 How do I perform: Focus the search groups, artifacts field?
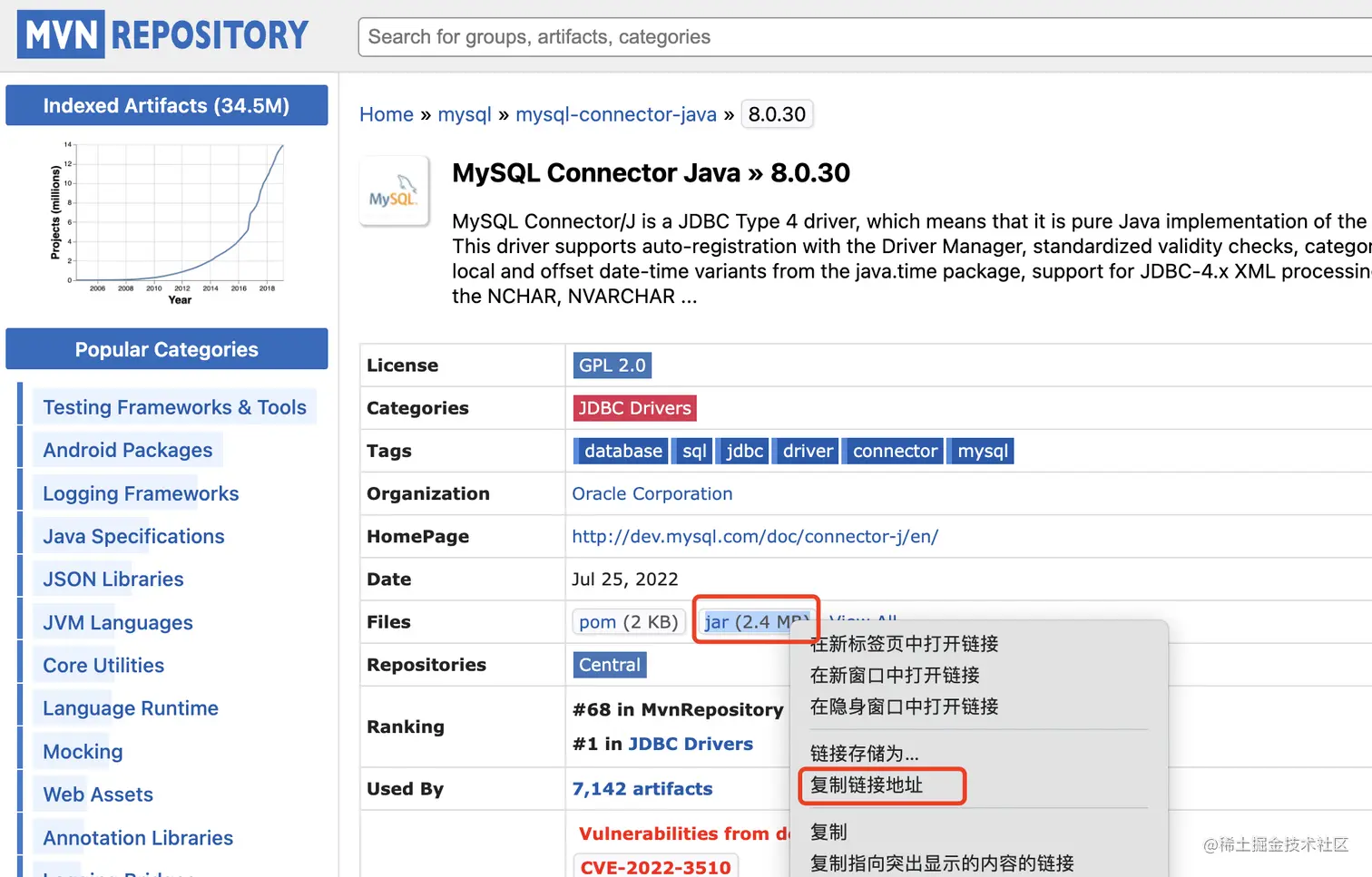tap(865, 37)
